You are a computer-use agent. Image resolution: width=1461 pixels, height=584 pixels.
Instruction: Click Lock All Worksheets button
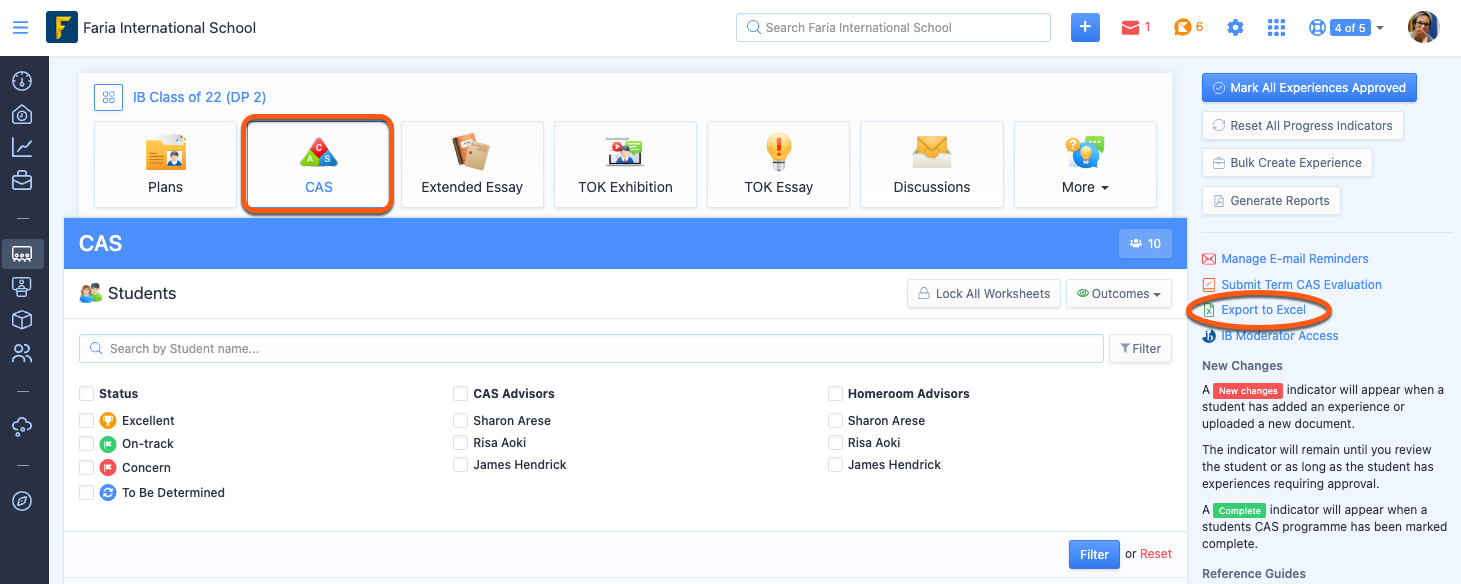[984, 294]
